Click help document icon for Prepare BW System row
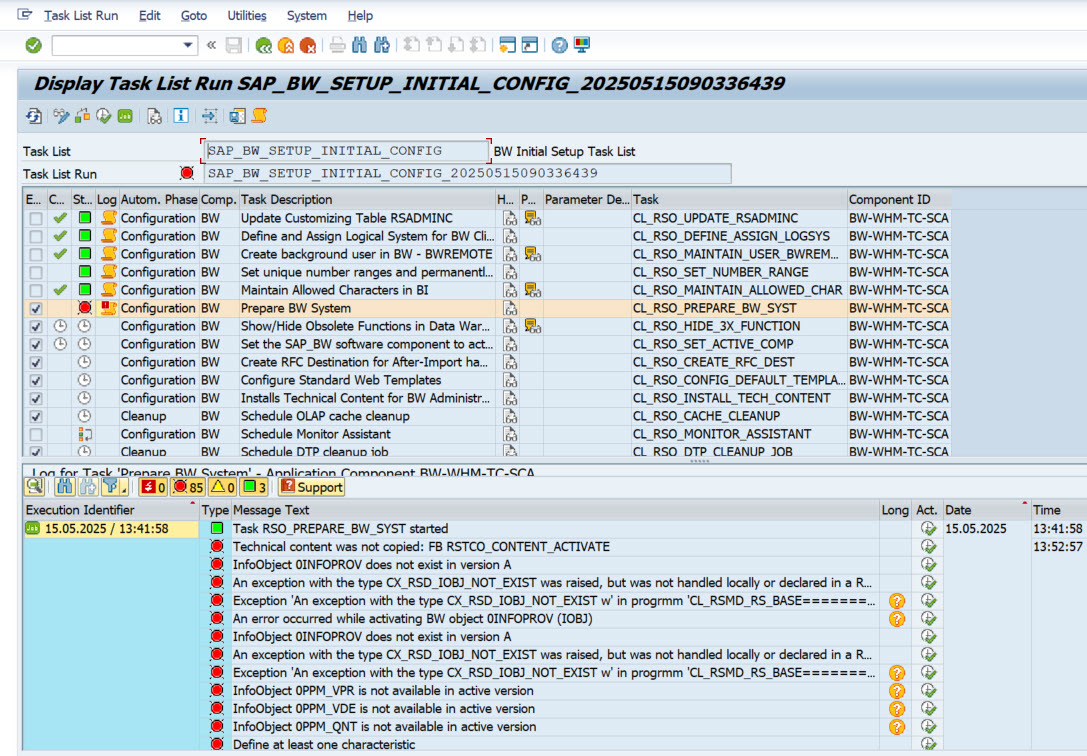The image size is (1087, 756). click(510, 308)
